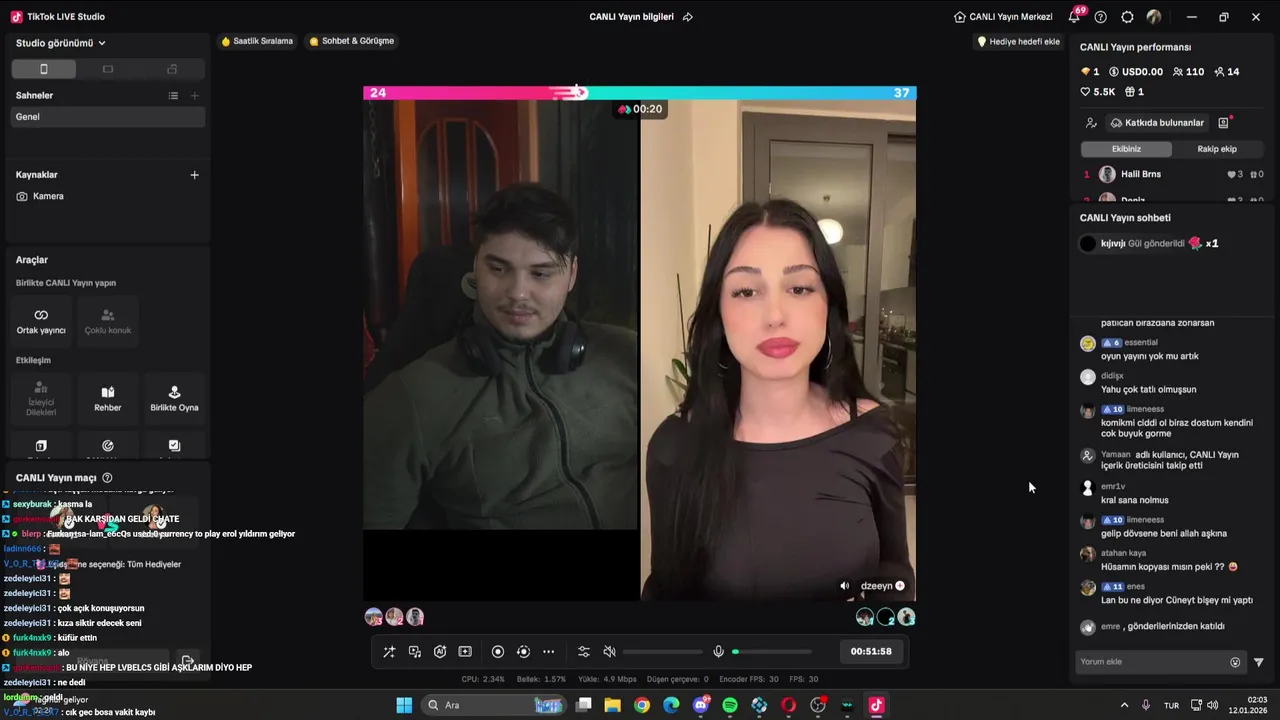Open the Çoklu konuk tool

pos(108,321)
